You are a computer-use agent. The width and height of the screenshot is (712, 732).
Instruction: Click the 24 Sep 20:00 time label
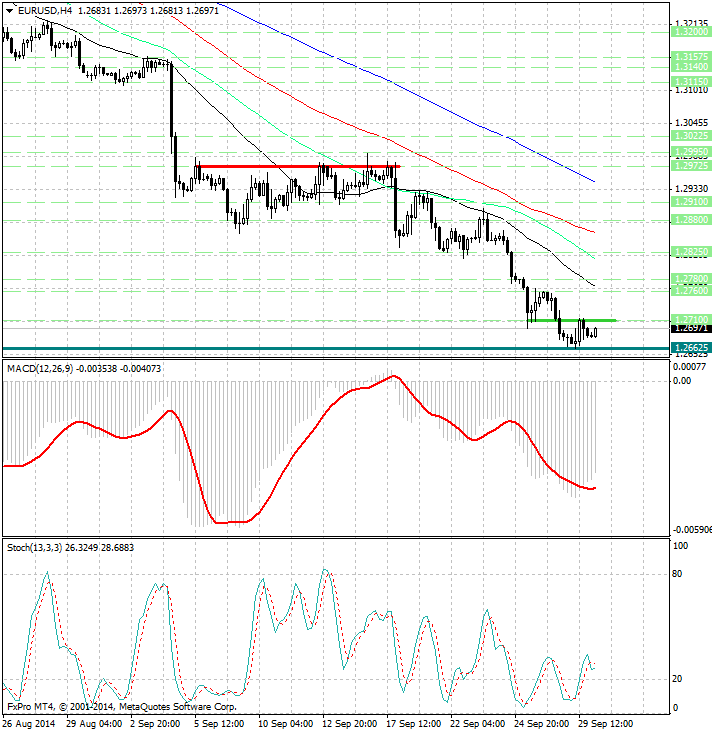click(x=542, y=724)
